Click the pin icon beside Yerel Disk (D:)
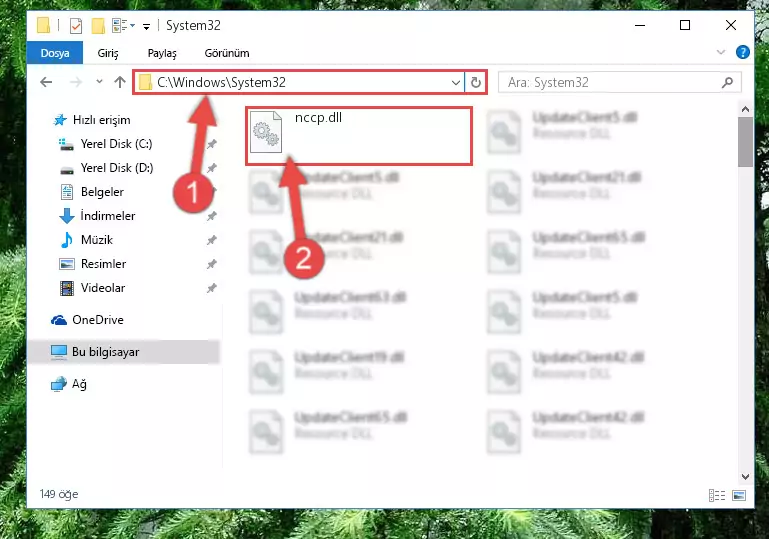The height and width of the screenshot is (539, 769). click(x=211, y=168)
